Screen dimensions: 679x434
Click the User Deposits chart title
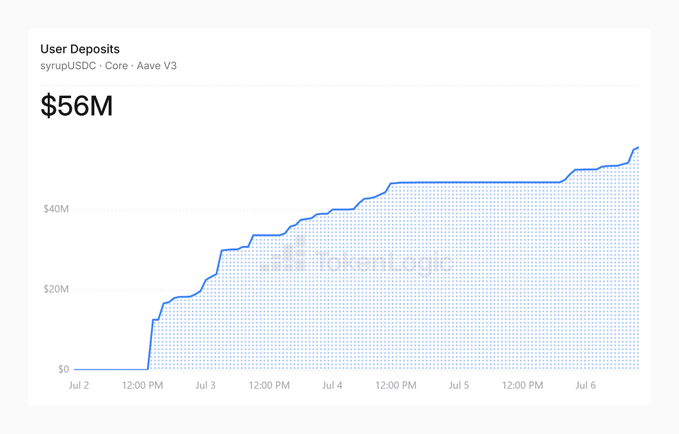tap(80, 49)
